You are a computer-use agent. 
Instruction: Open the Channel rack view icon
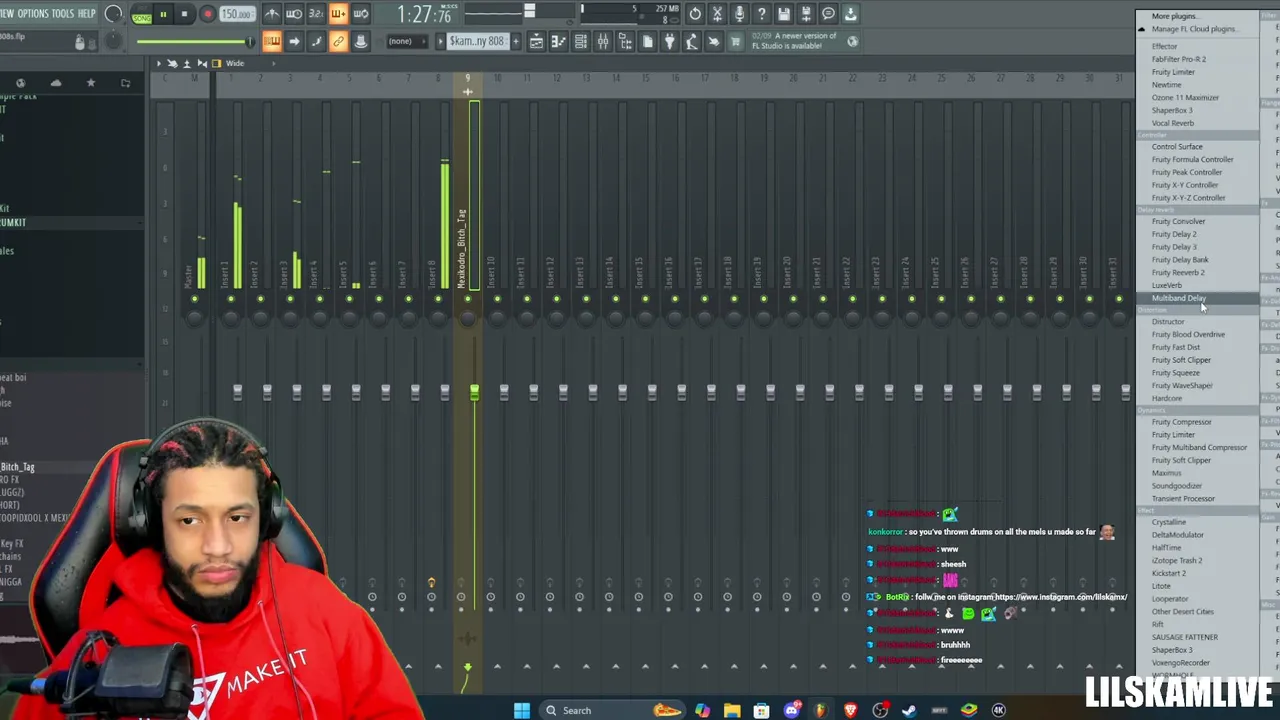(x=580, y=41)
